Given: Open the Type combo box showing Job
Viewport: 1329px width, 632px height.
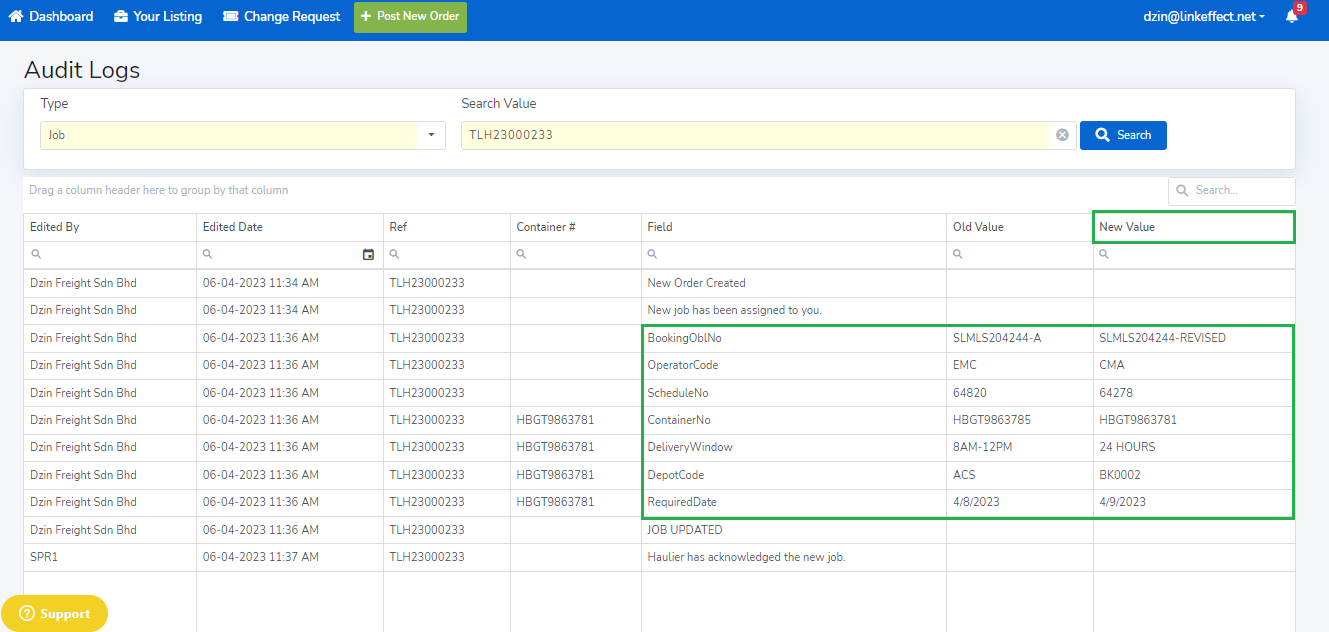Looking at the screenshot, I should pyautogui.click(x=229, y=135).
